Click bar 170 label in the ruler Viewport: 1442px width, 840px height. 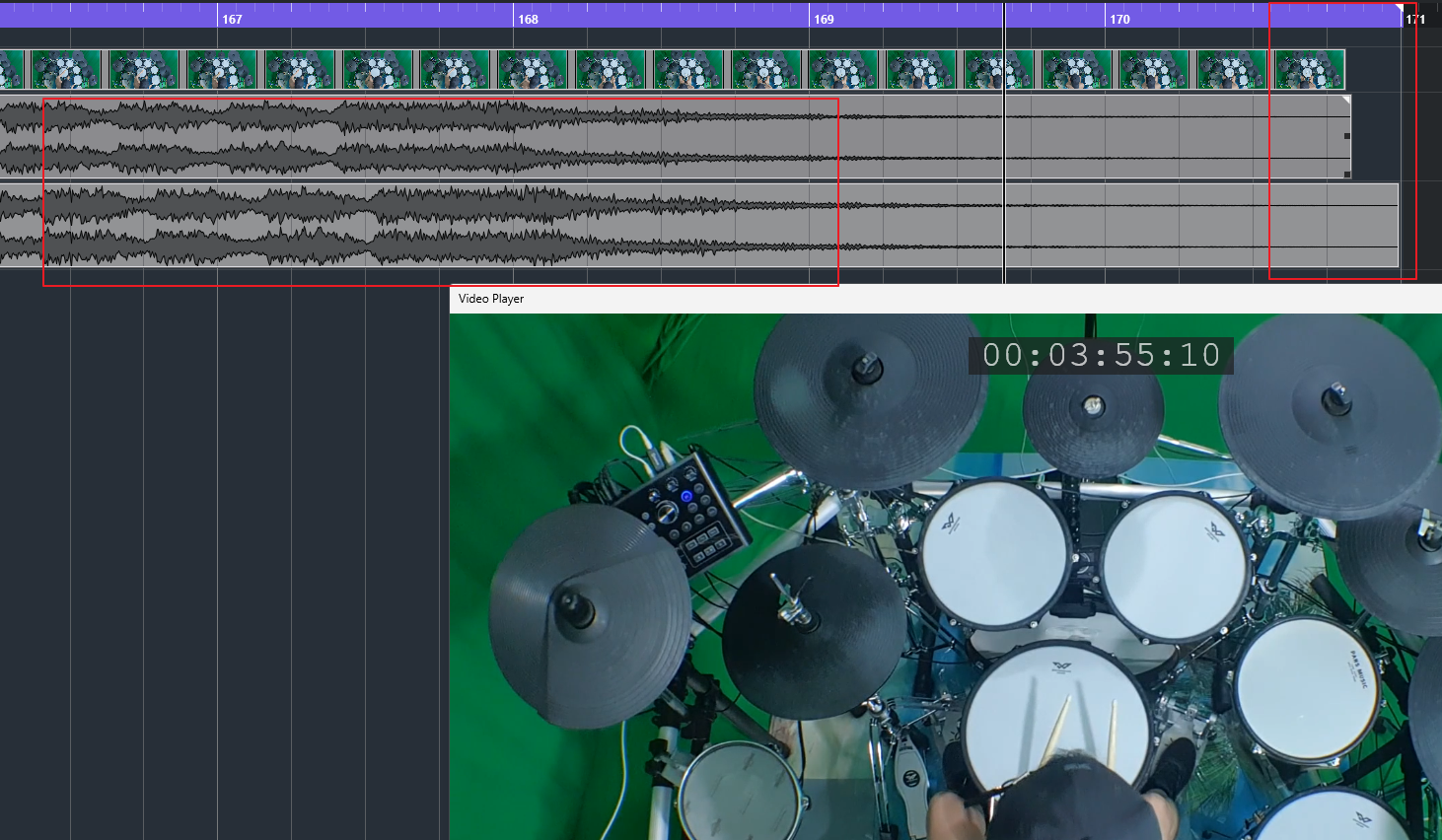tap(1120, 19)
